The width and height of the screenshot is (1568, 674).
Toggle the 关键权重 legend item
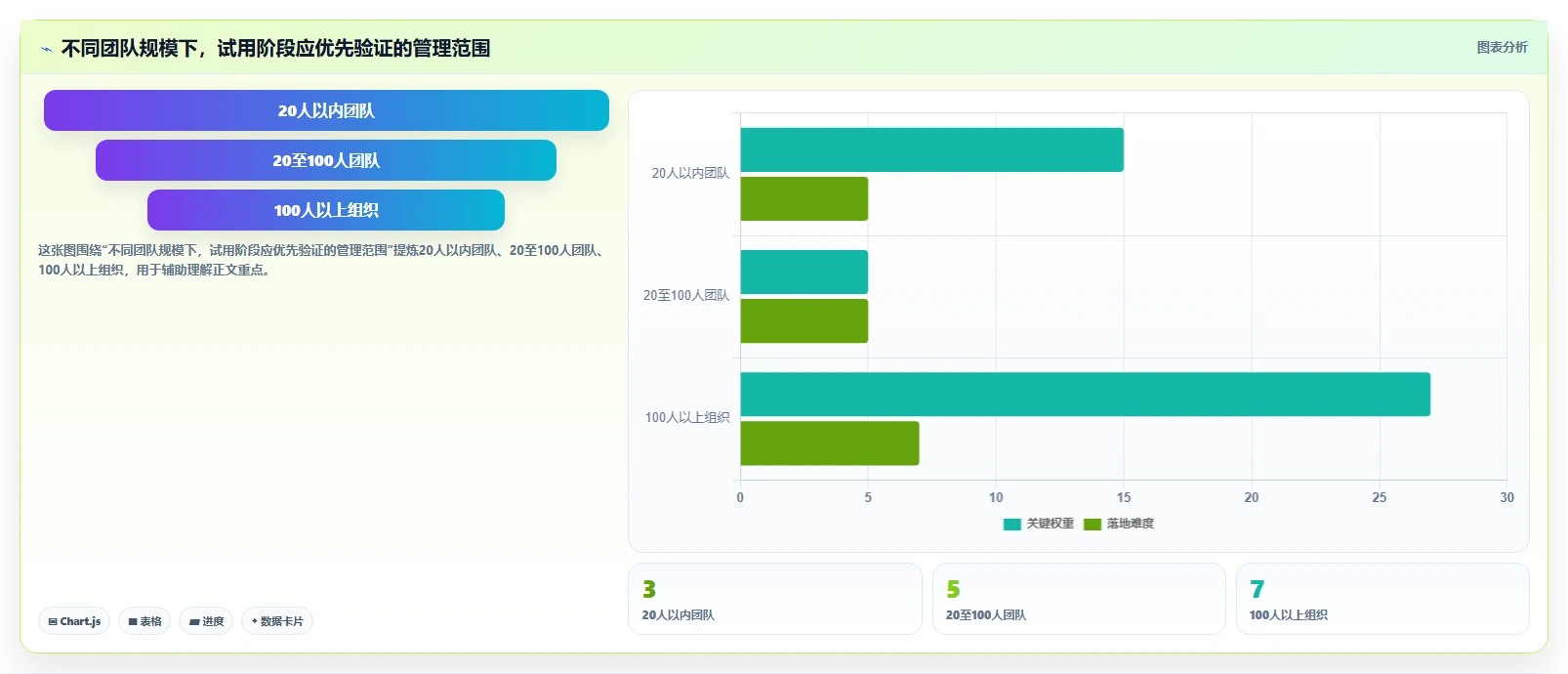(1039, 524)
